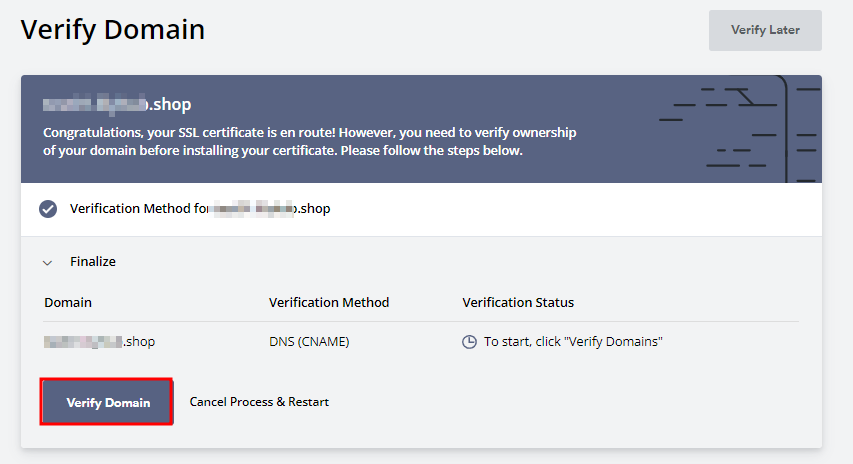
Task: Click the Verification Method column header
Action: click(329, 302)
